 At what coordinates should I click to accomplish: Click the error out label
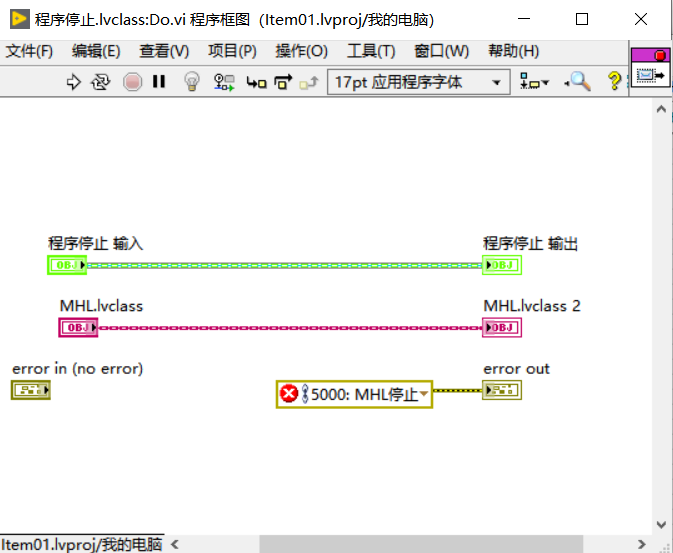[516, 369]
